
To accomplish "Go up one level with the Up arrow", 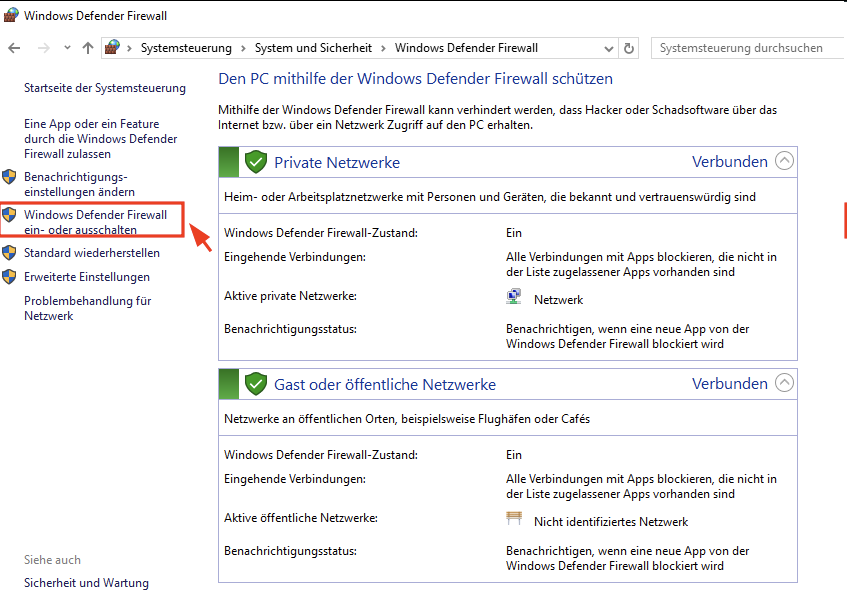I will [88, 48].
